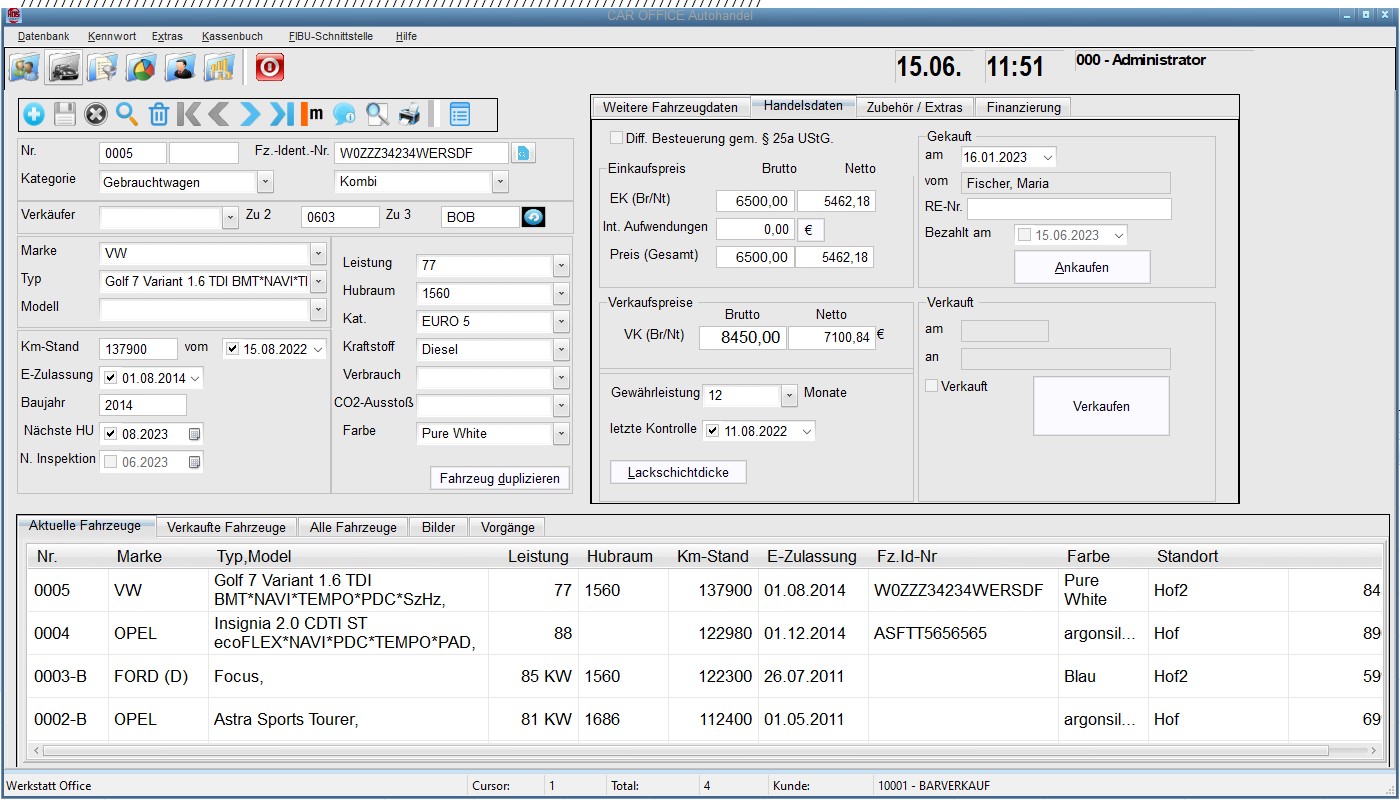1400x800 pixels.
Task: Expand the Kat. EURO 5 dropdown
Action: pyautogui.click(x=561, y=322)
